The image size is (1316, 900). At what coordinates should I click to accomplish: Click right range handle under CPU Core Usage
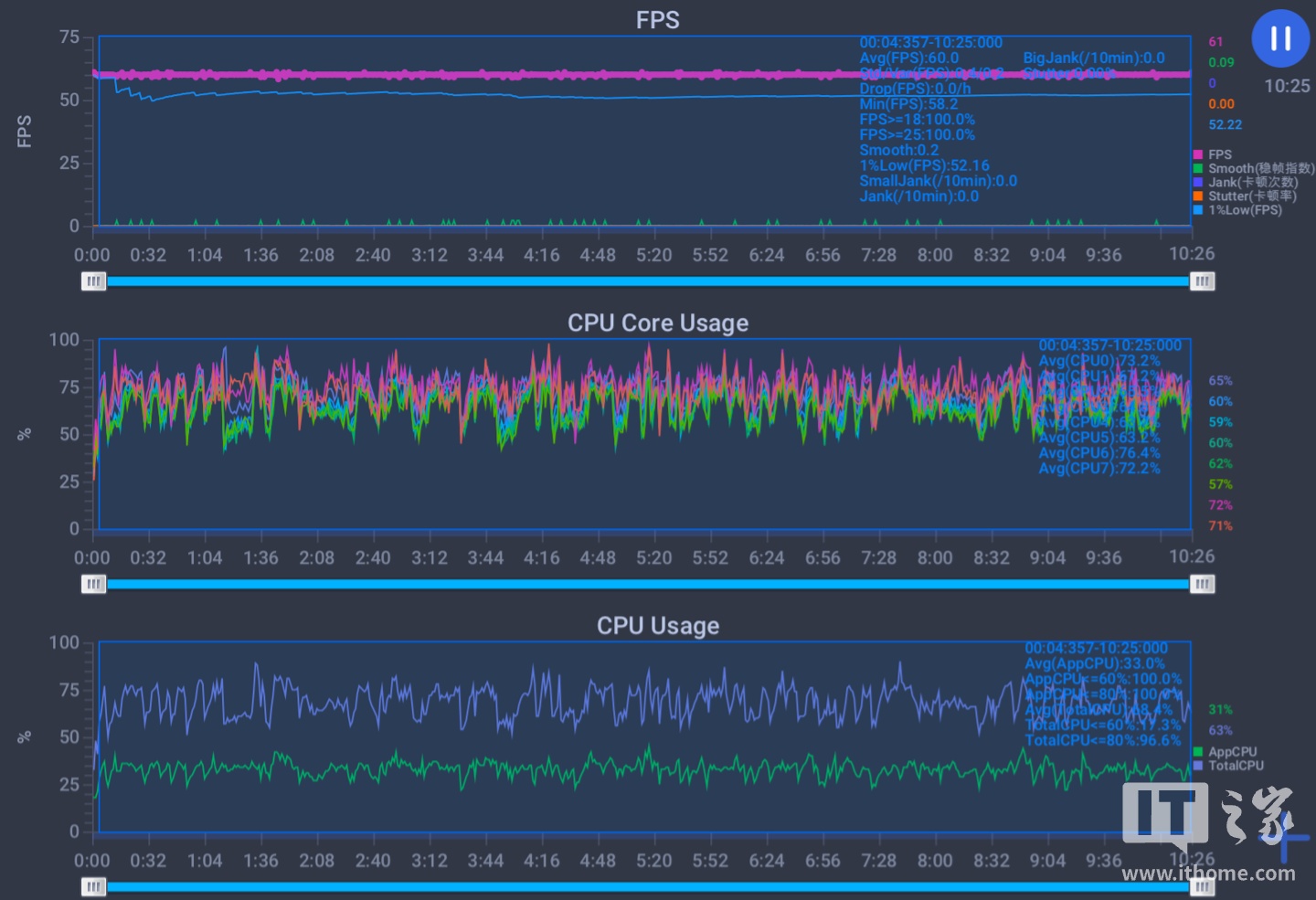[x=1203, y=584]
